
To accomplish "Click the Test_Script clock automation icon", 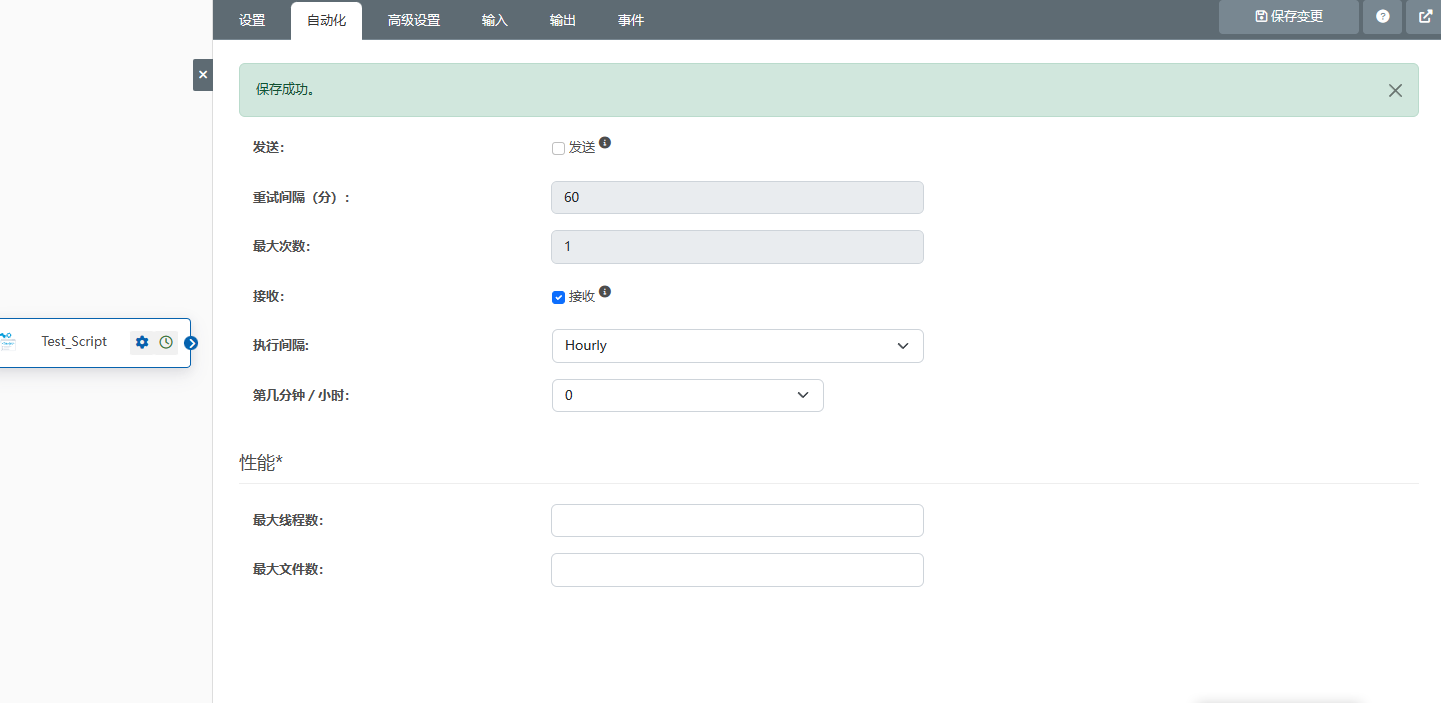I will (x=166, y=342).
